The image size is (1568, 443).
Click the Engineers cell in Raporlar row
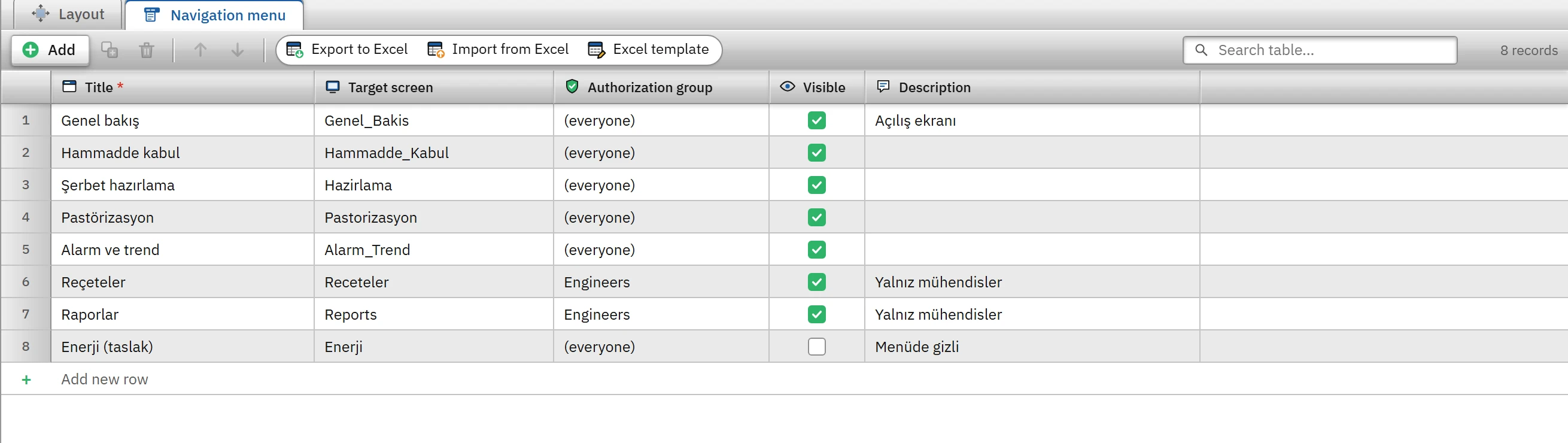[x=662, y=314]
